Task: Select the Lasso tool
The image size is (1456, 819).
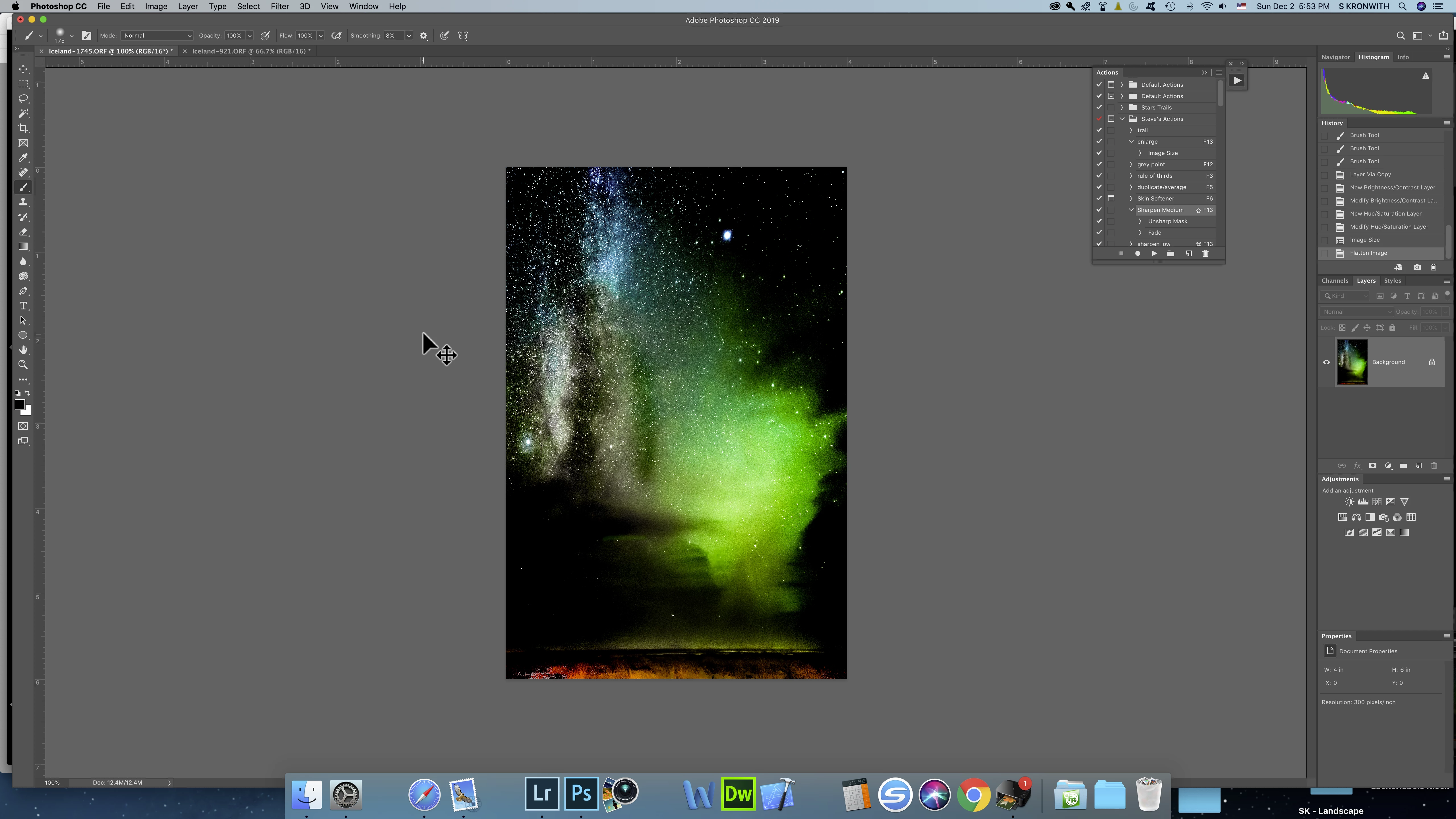Action: pyautogui.click(x=23, y=98)
